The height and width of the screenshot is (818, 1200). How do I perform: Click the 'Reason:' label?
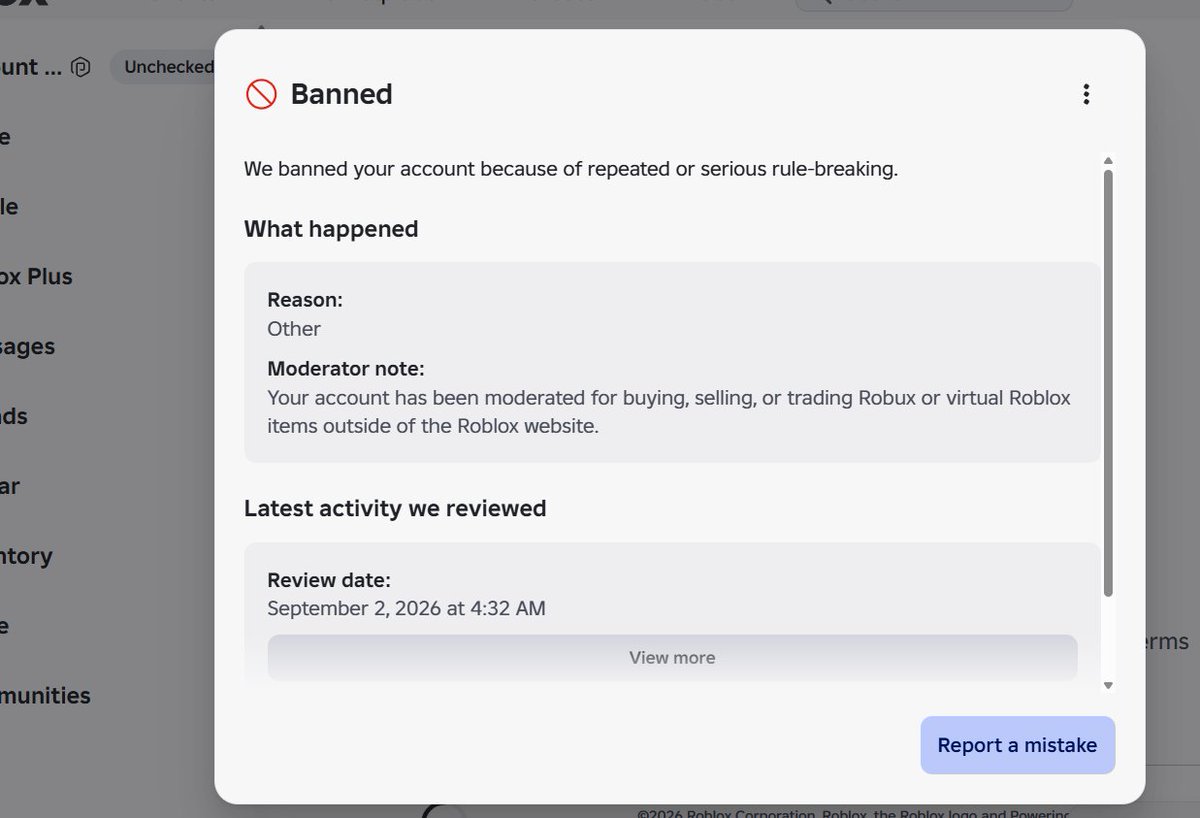305,299
